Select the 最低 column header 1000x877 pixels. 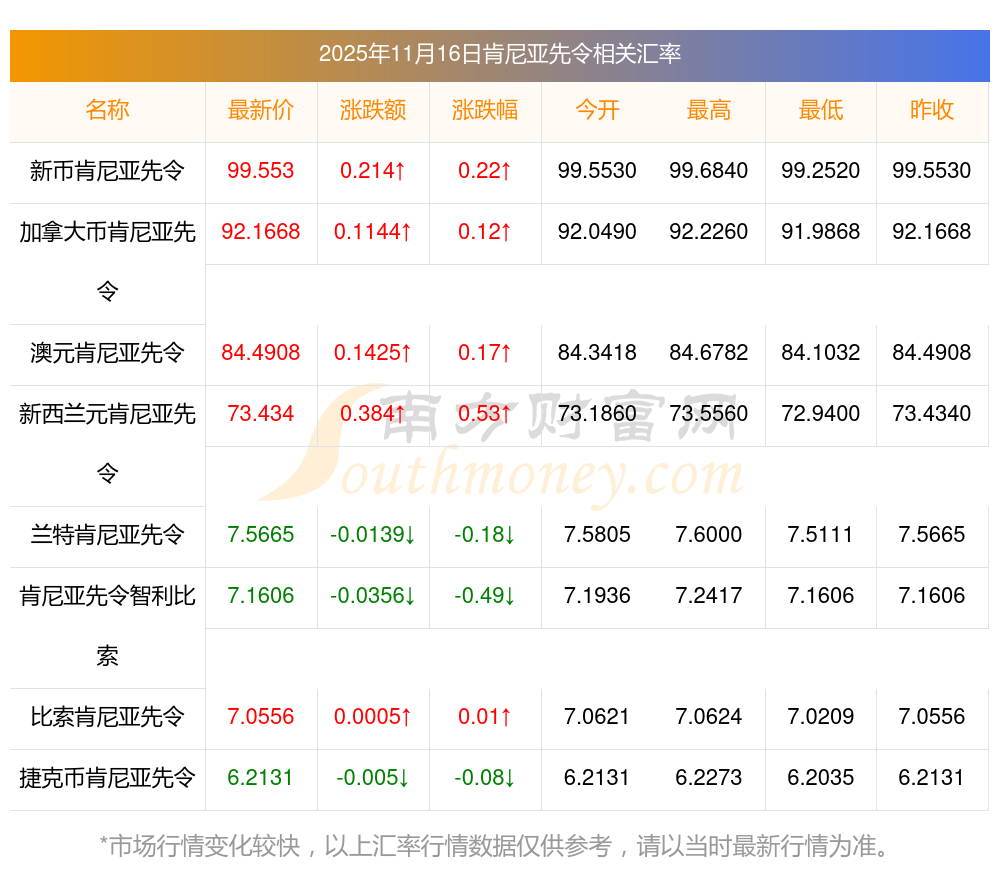[821, 111]
